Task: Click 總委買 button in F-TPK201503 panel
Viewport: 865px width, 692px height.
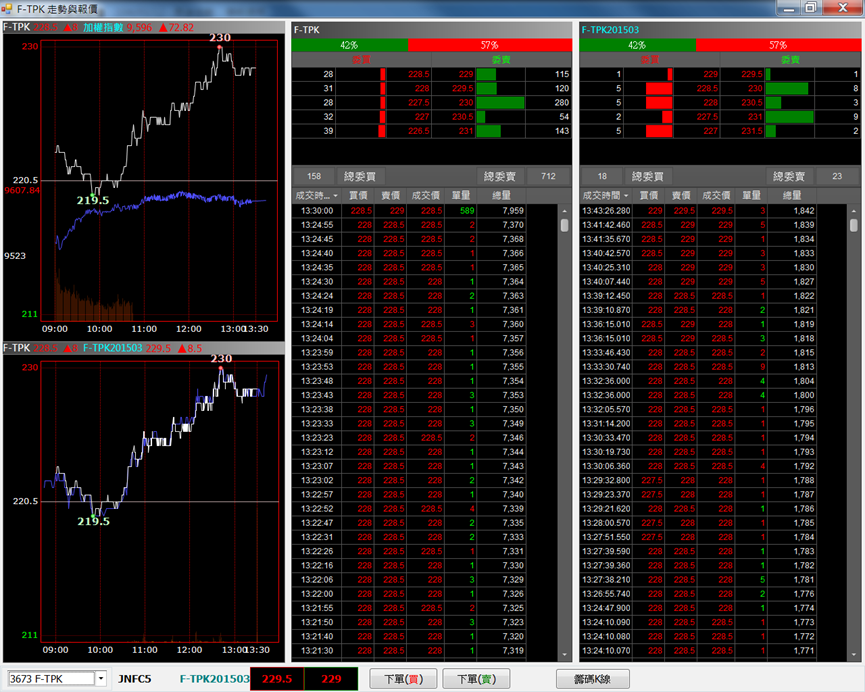Action: pos(645,176)
